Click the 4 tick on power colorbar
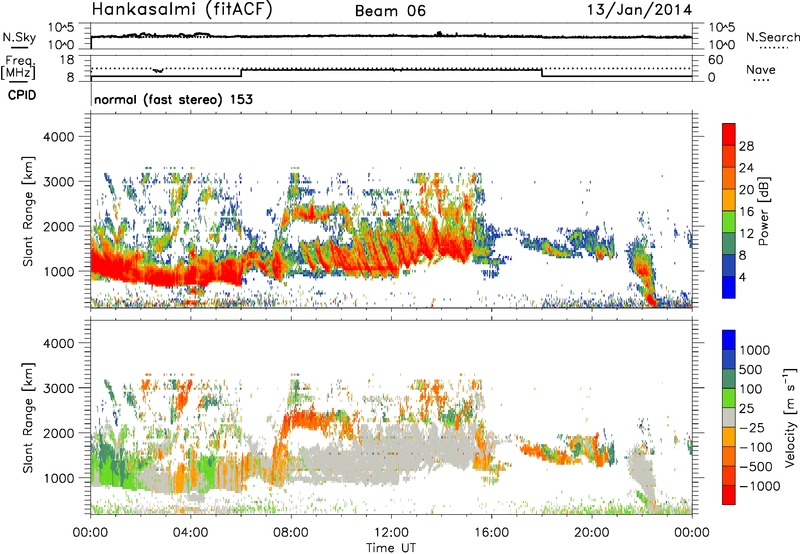This screenshot has width=800, height=554. [x=742, y=277]
